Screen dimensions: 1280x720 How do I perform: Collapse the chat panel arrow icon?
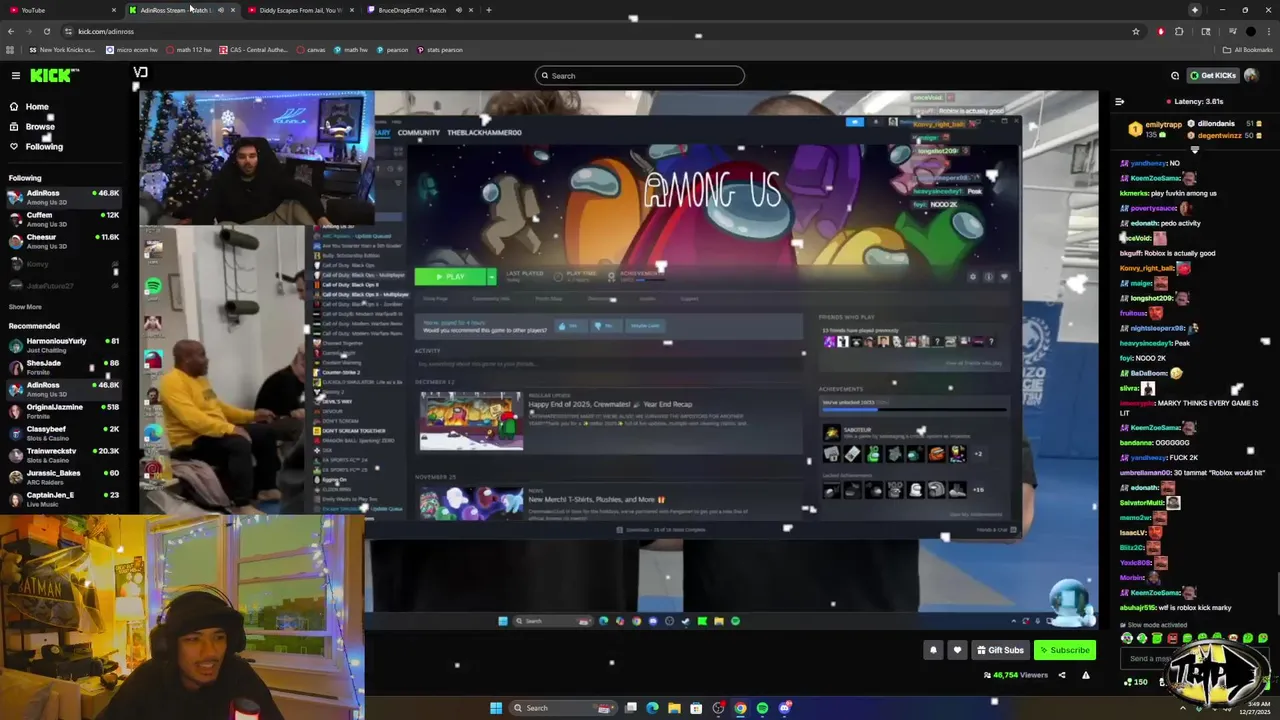coord(1119,101)
